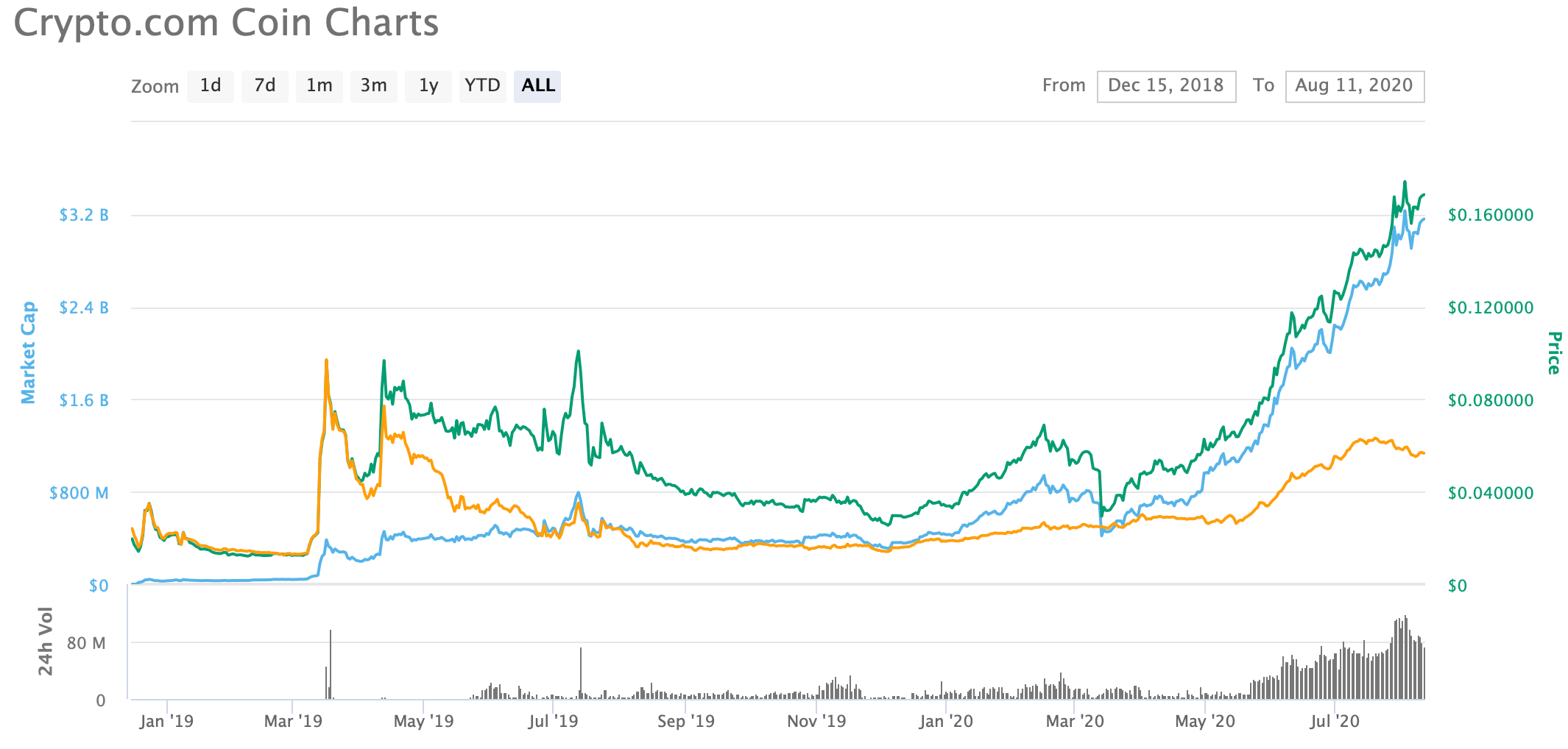Select the 7d zoom range
The height and width of the screenshot is (749, 1568).
coord(265,85)
